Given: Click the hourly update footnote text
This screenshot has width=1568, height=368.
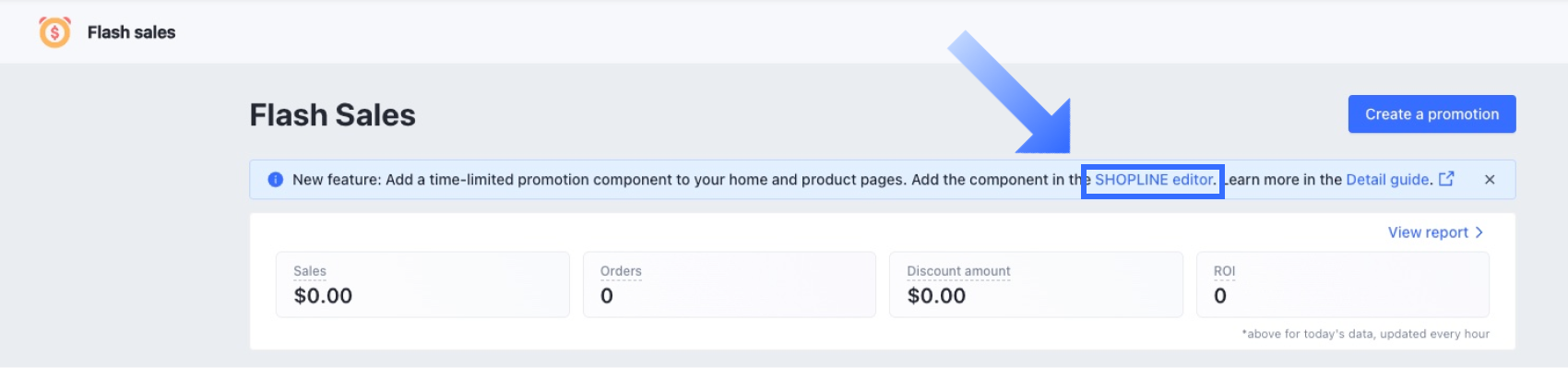Looking at the screenshot, I should tap(1365, 334).
